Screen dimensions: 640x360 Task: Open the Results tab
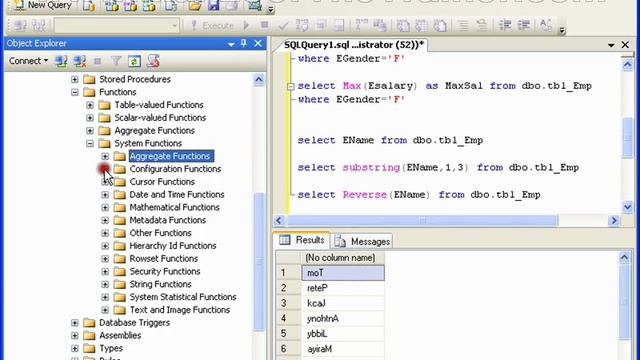pos(302,240)
